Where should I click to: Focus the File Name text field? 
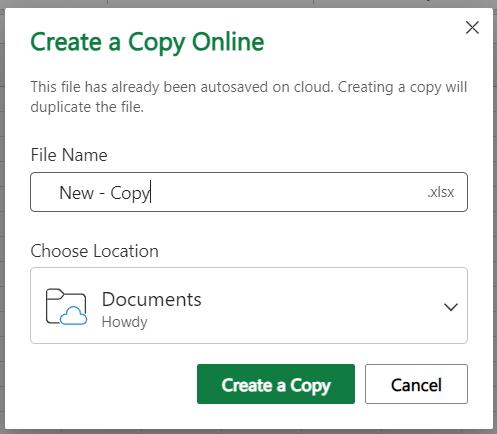pyautogui.click(x=249, y=192)
